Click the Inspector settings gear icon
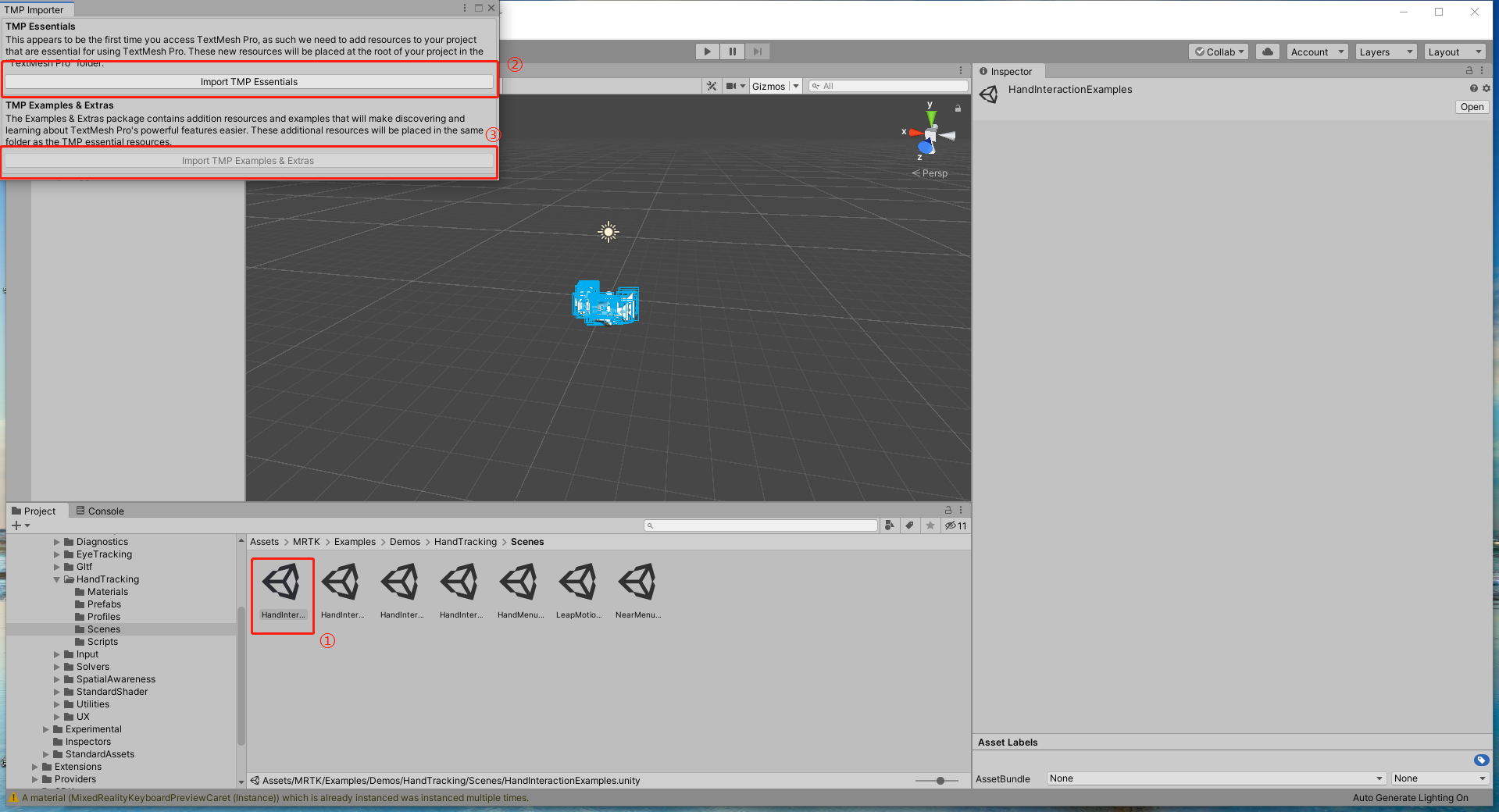The width and height of the screenshot is (1499, 812). click(x=1487, y=88)
